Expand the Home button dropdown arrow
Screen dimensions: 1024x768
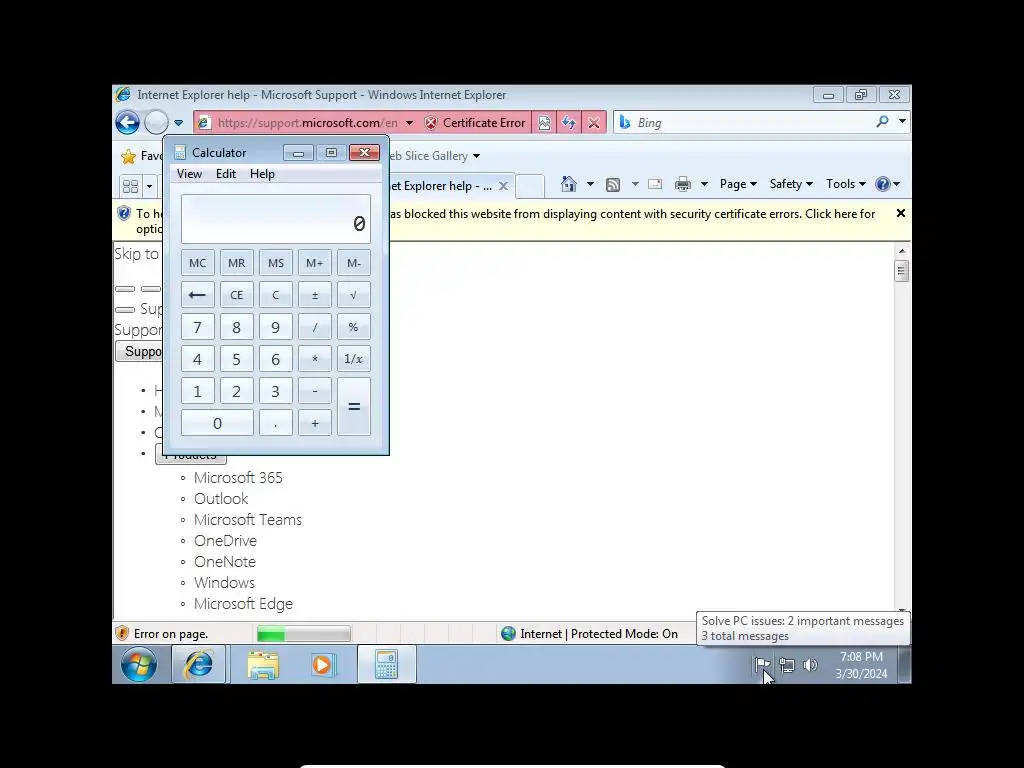pos(590,184)
